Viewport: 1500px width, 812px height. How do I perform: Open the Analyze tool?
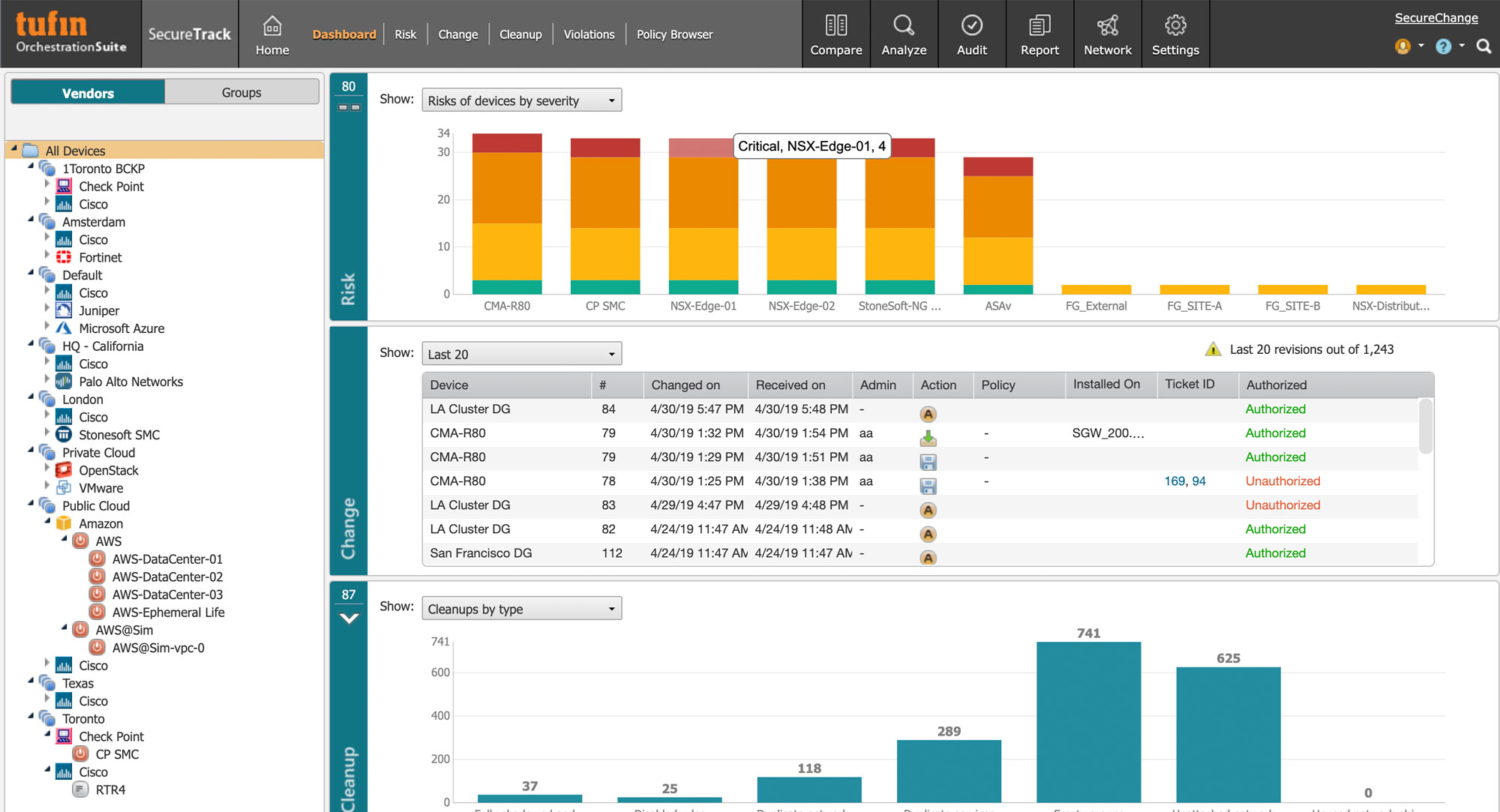(x=904, y=35)
